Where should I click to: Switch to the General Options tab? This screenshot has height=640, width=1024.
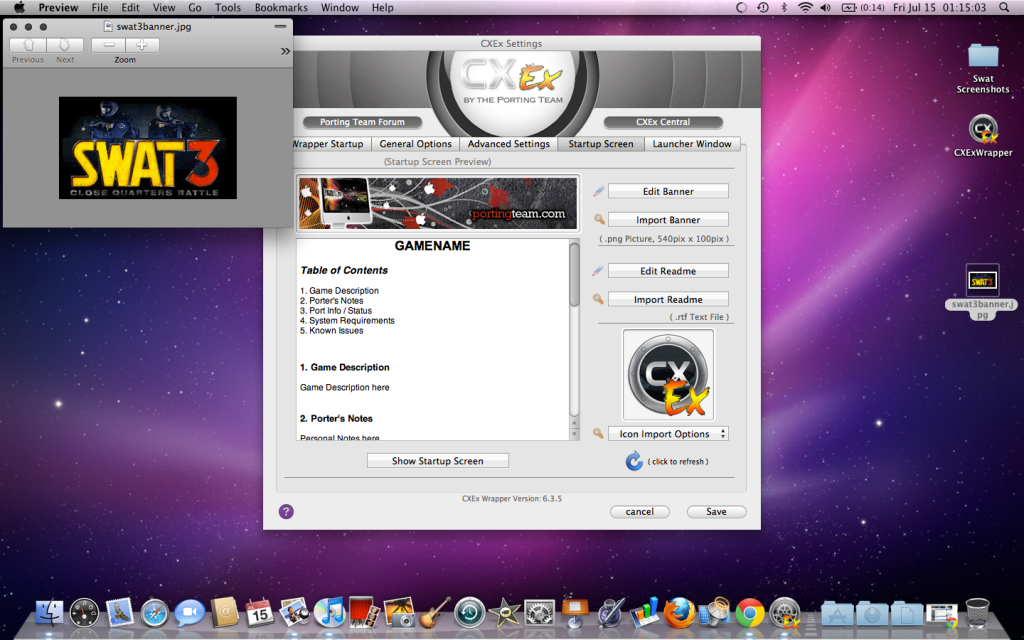415,144
